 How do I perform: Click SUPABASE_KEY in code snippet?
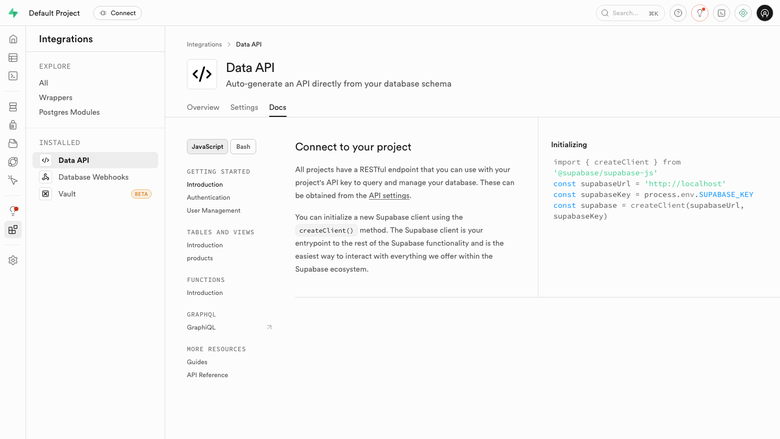(x=726, y=194)
